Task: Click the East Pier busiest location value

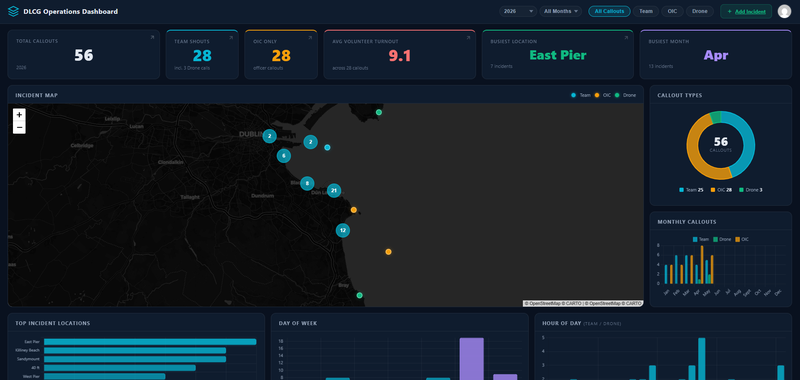Action: (x=558, y=55)
